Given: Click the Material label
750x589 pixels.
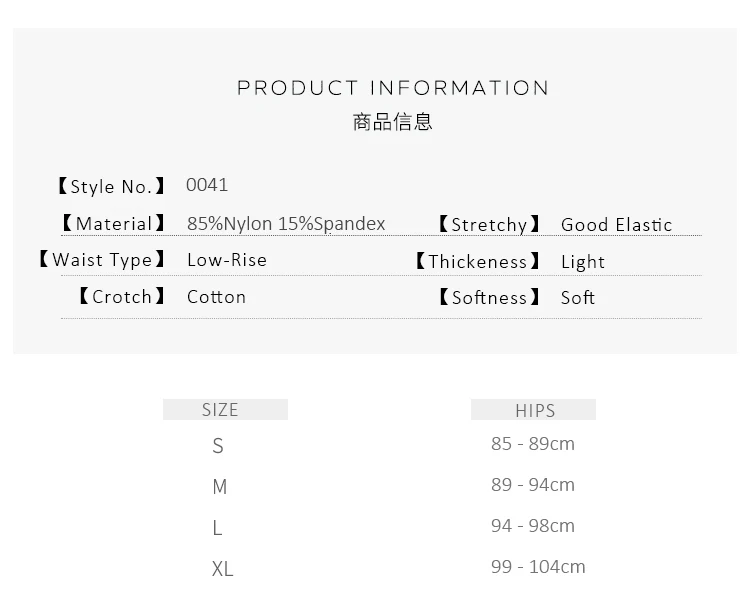Looking at the screenshot, I should click(x=113, y=223).
